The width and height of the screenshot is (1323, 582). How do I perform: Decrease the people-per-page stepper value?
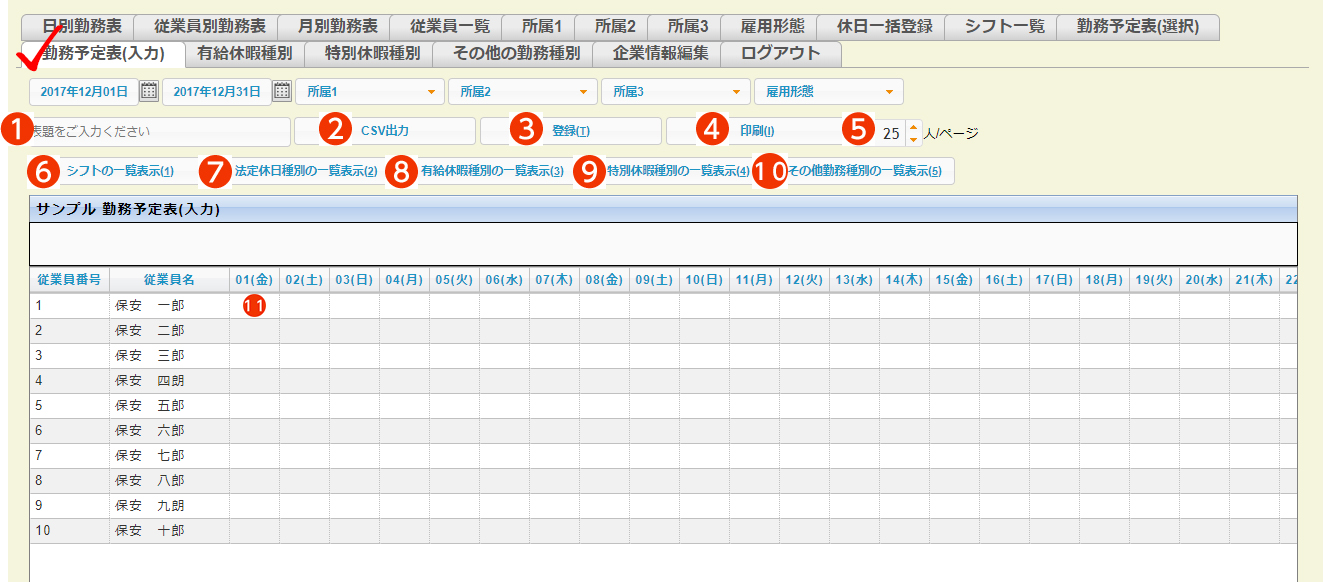(x=912, y=138)
